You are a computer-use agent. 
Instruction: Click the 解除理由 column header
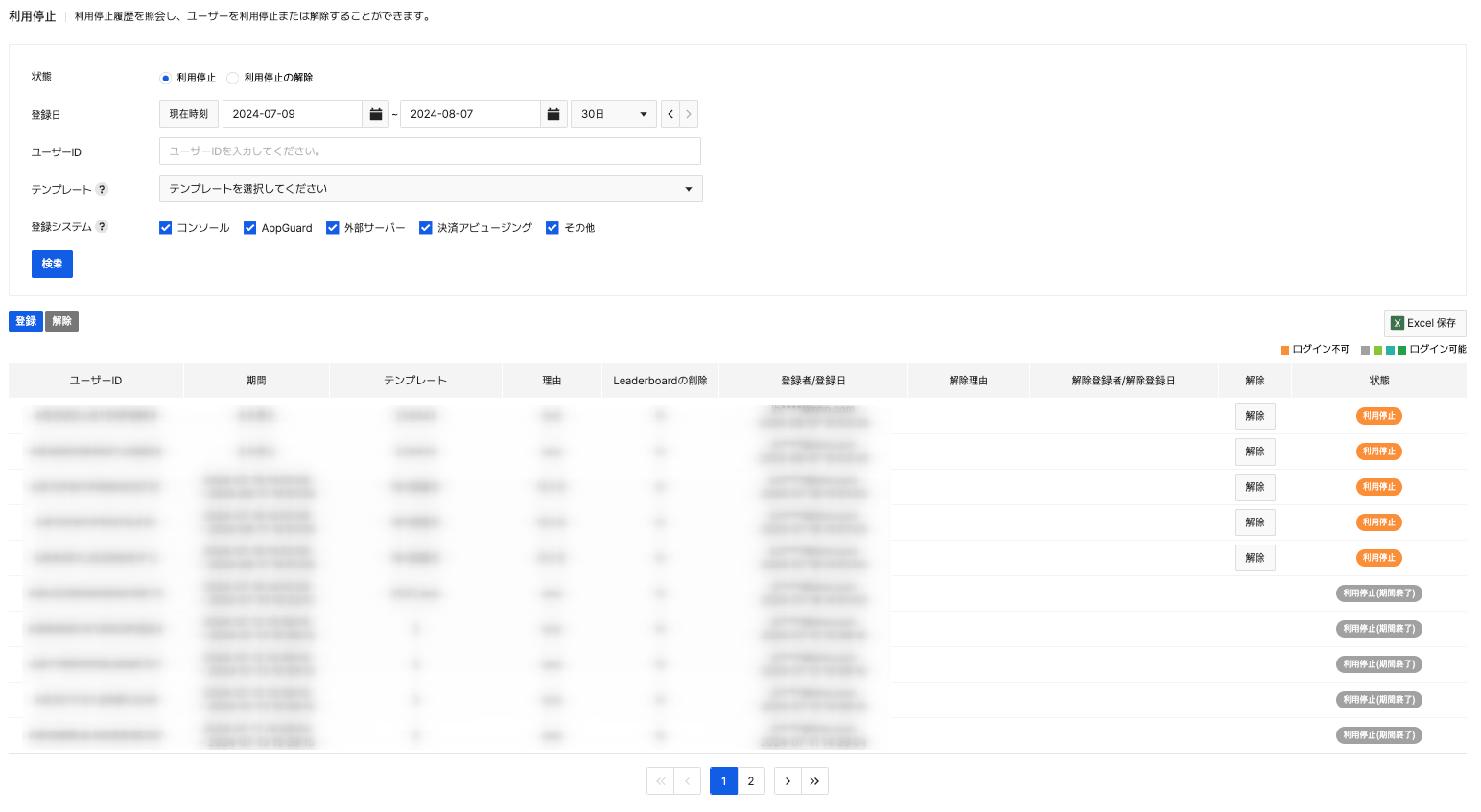[x=969, y=381]
